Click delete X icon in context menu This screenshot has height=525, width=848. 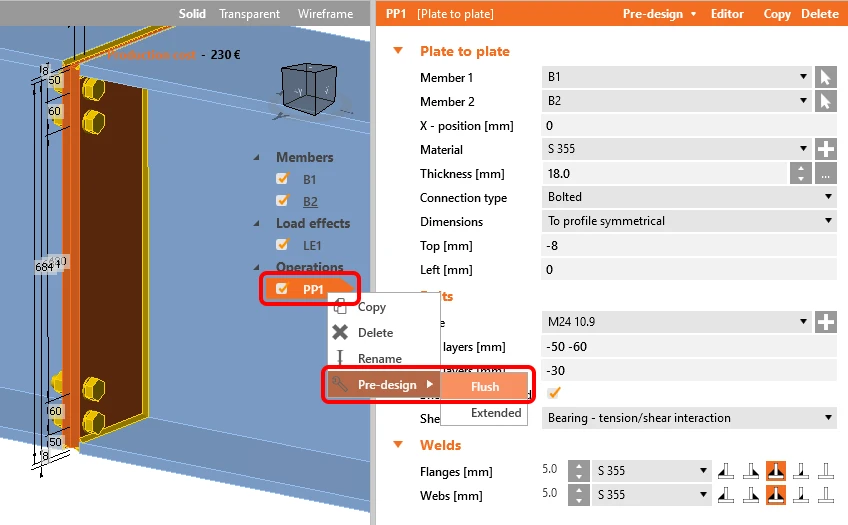(340, 332)
